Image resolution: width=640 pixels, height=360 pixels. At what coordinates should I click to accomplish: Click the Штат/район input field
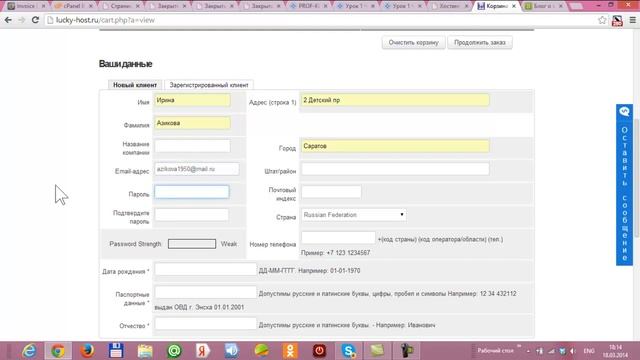[x=395, y=169]
